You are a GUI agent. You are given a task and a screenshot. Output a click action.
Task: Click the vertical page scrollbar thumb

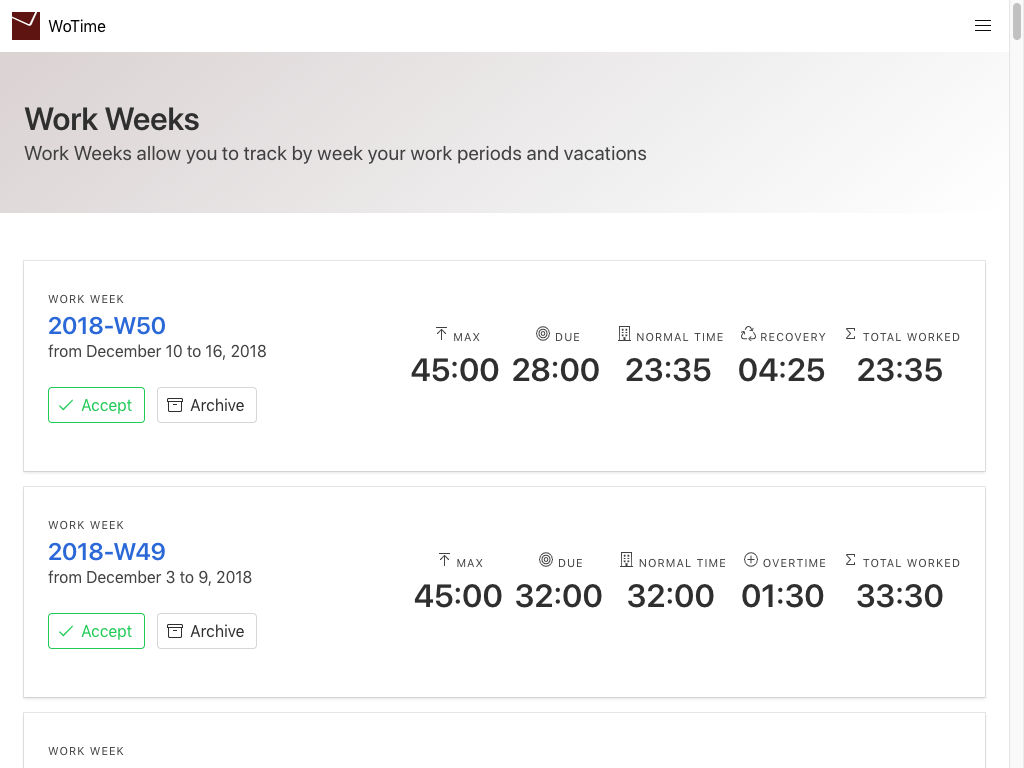pos(1017,22)
